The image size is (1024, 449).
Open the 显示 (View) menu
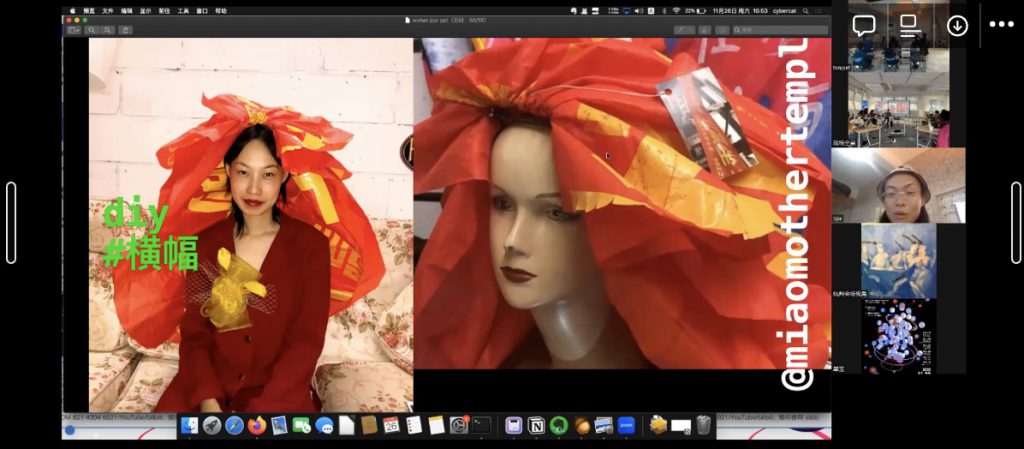pos(145,11)
